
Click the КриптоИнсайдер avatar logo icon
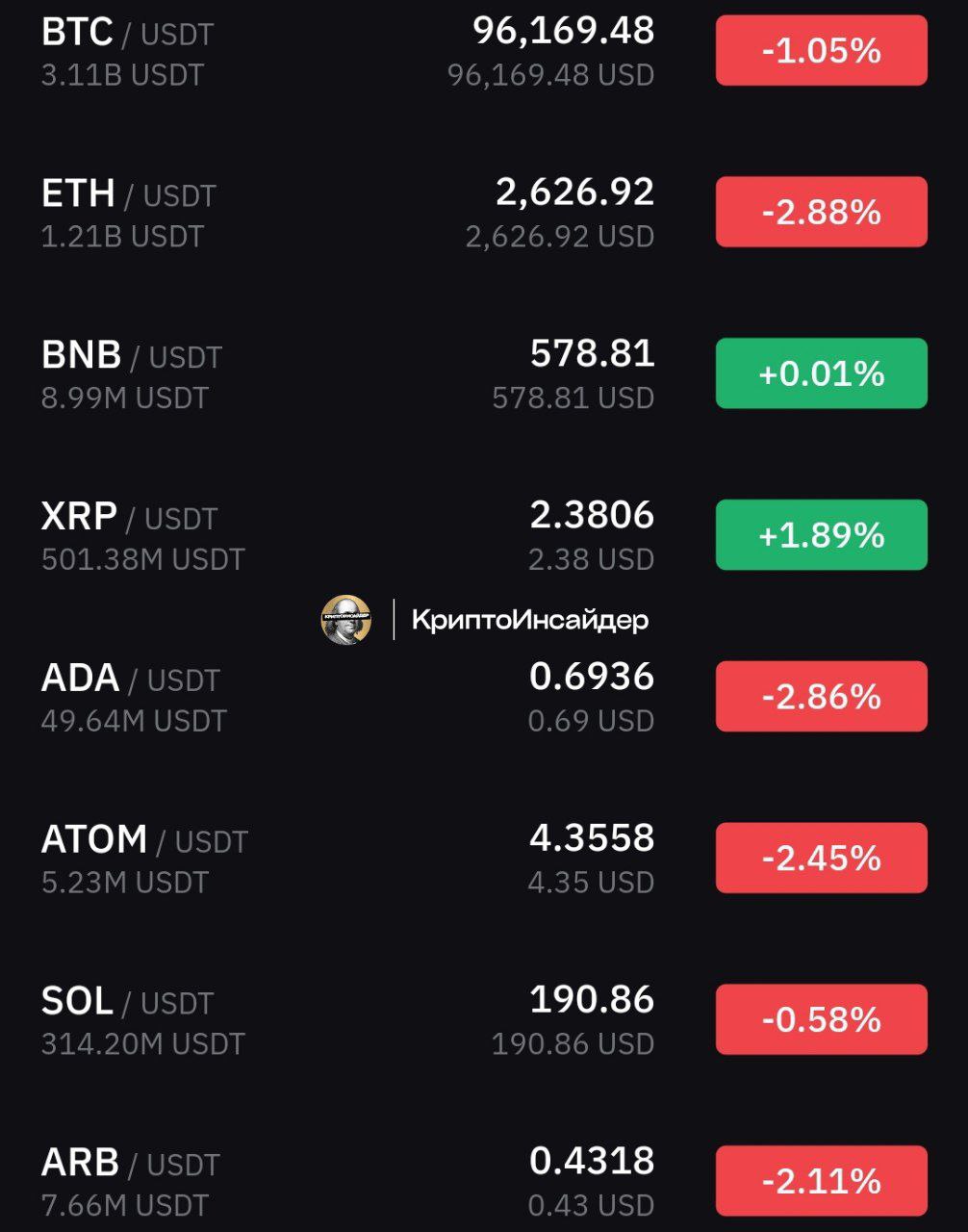coord(346,620)
